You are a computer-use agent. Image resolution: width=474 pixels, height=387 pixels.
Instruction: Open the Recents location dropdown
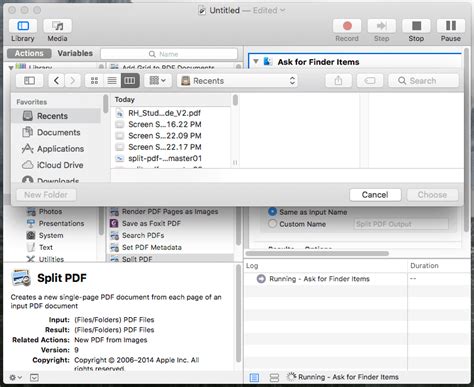pyautogui.click(x=237, y=81)
